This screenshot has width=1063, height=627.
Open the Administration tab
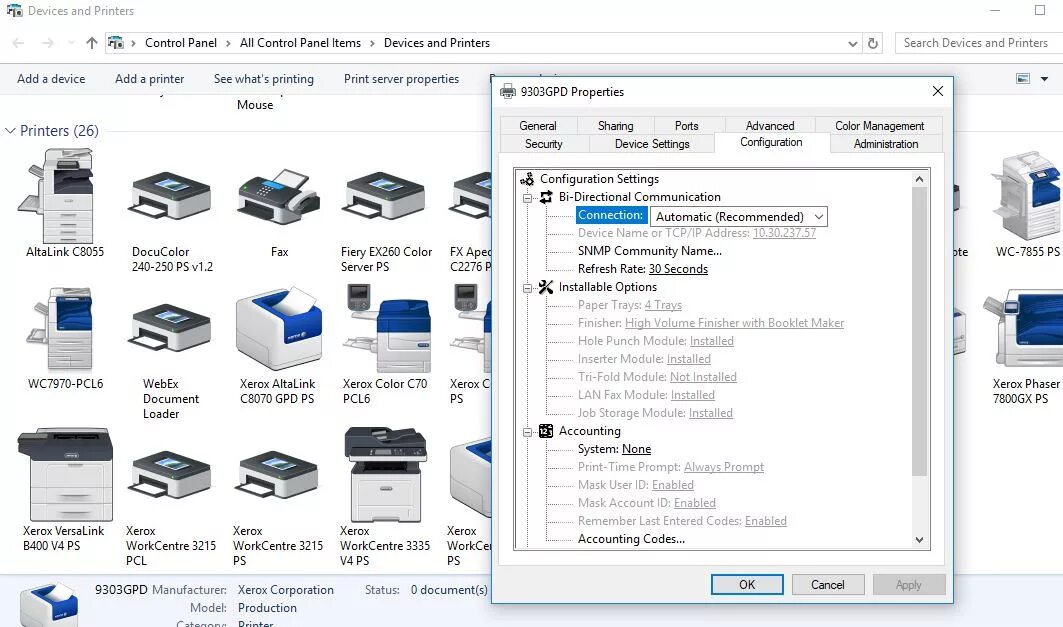[x=884, y=143]
